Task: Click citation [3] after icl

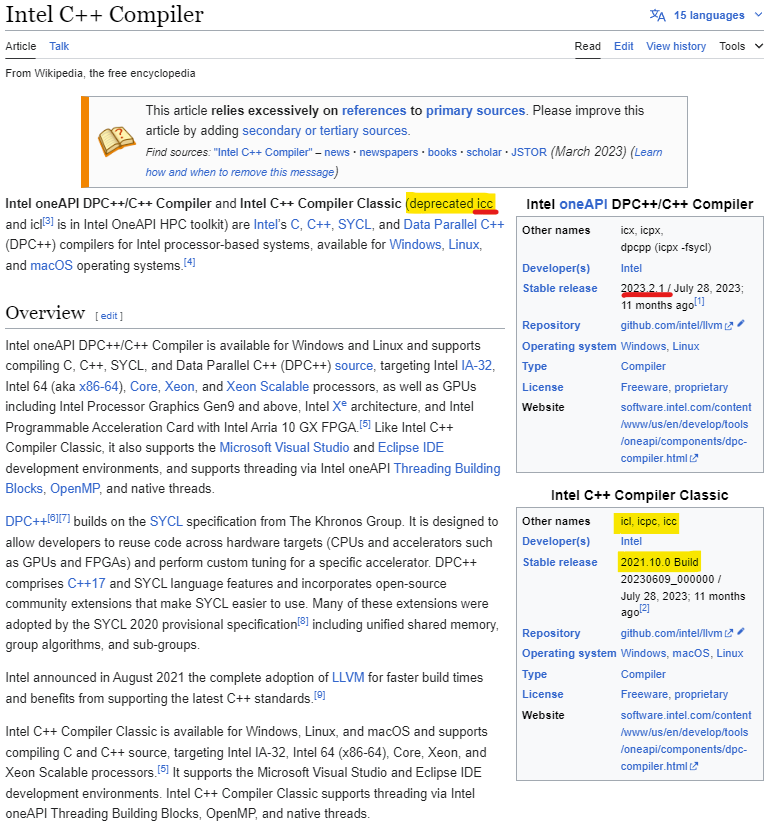Action: (x=48, y=221)
